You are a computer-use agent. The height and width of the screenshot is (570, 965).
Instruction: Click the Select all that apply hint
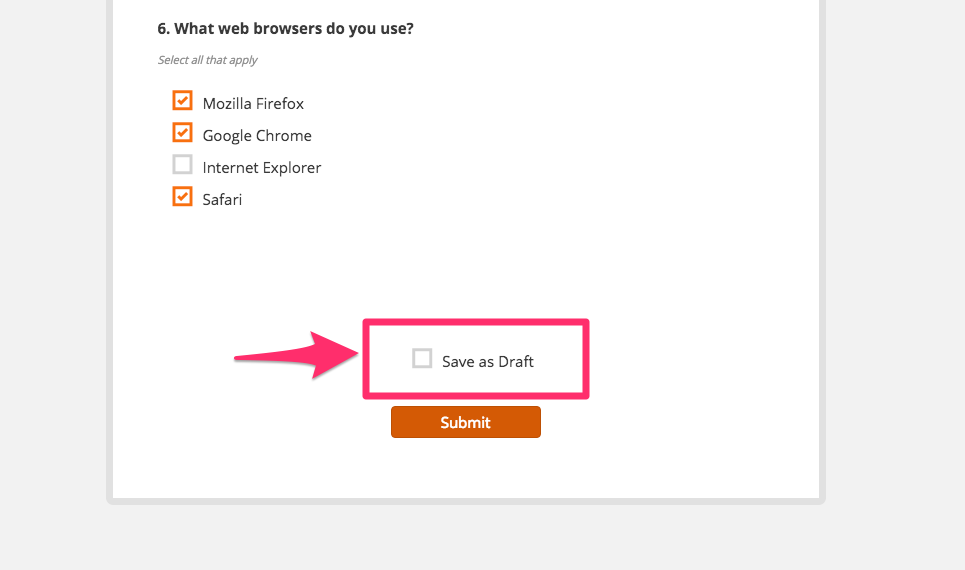click(207, 60)
